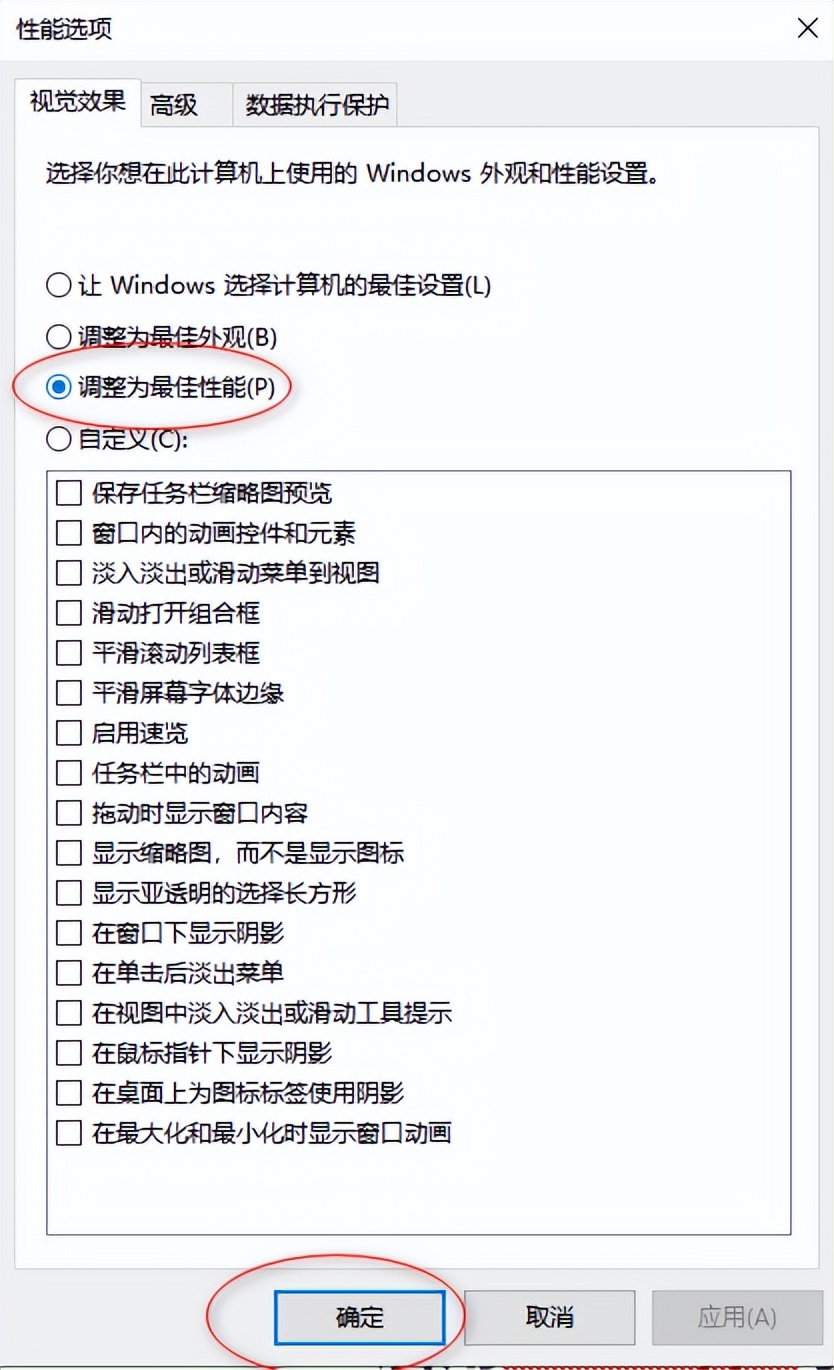Choose 调整为最佳外观 setting
Image resolution: width=834 pixels, height=1370 pixels.
coord(57,337)
